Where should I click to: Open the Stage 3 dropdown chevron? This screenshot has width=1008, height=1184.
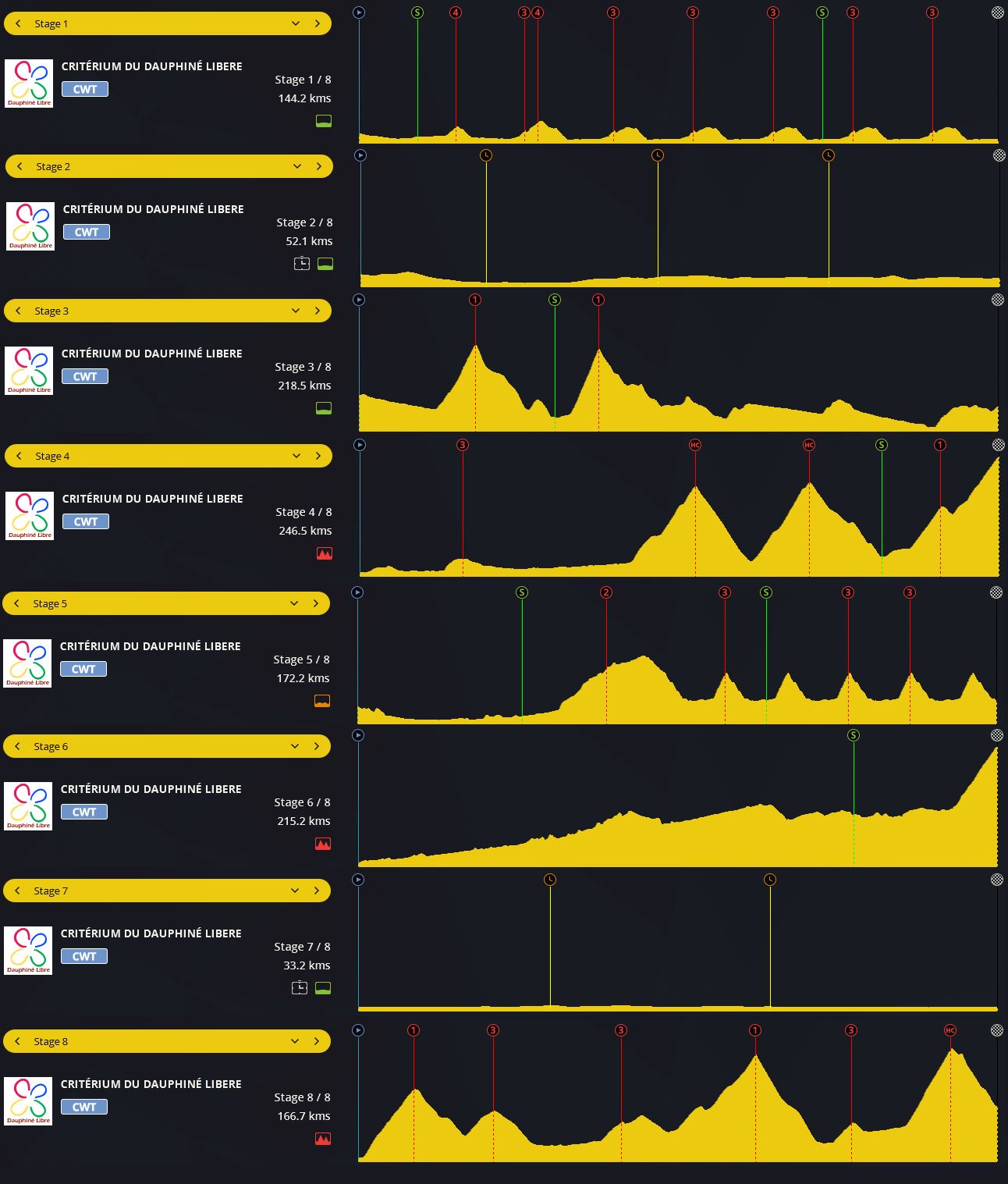pyautogui.click(x=296, y=311)
